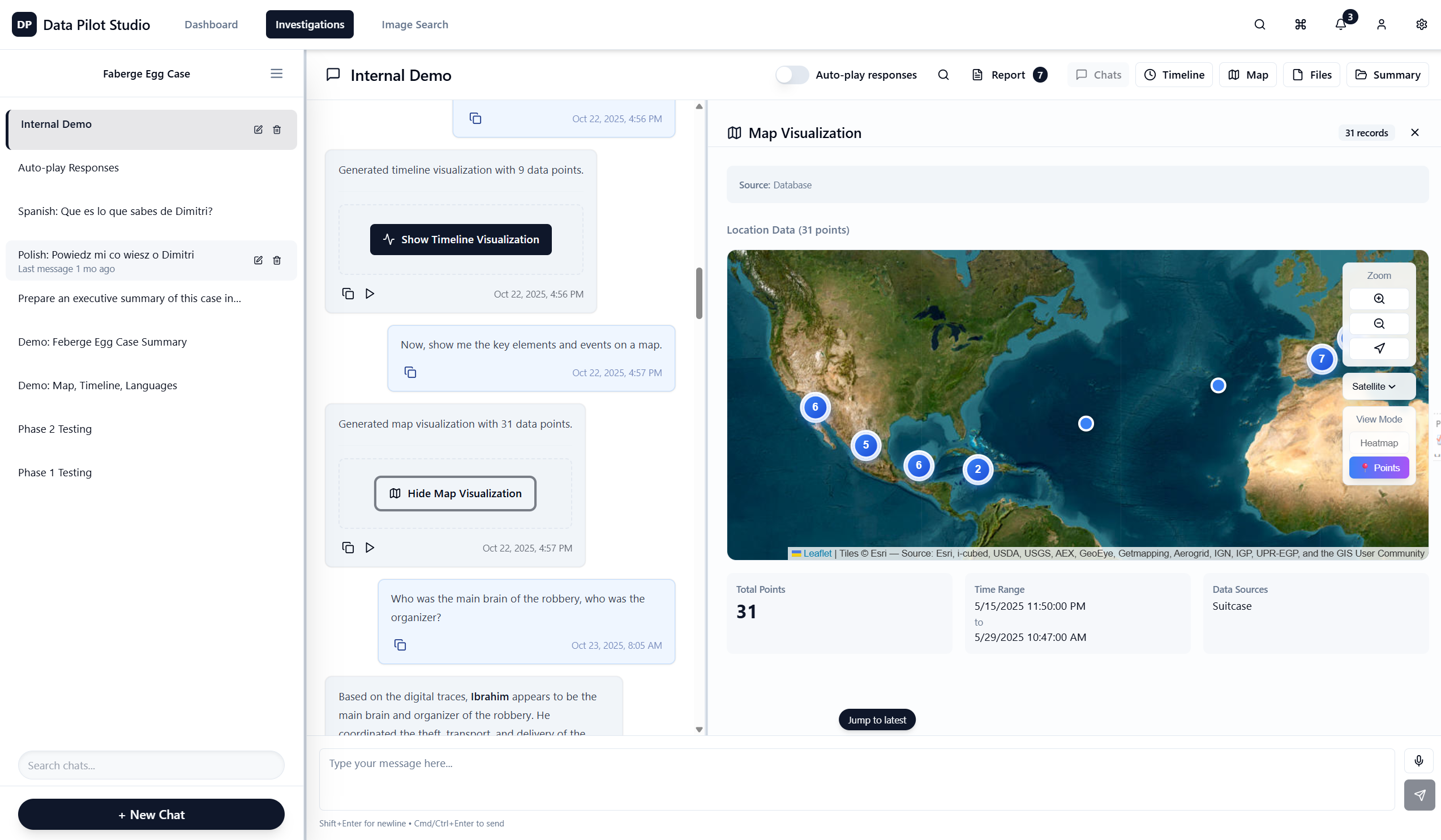Go to the Dashboard tab
This screenshot has height=840, width=1441.
[211, 24]
